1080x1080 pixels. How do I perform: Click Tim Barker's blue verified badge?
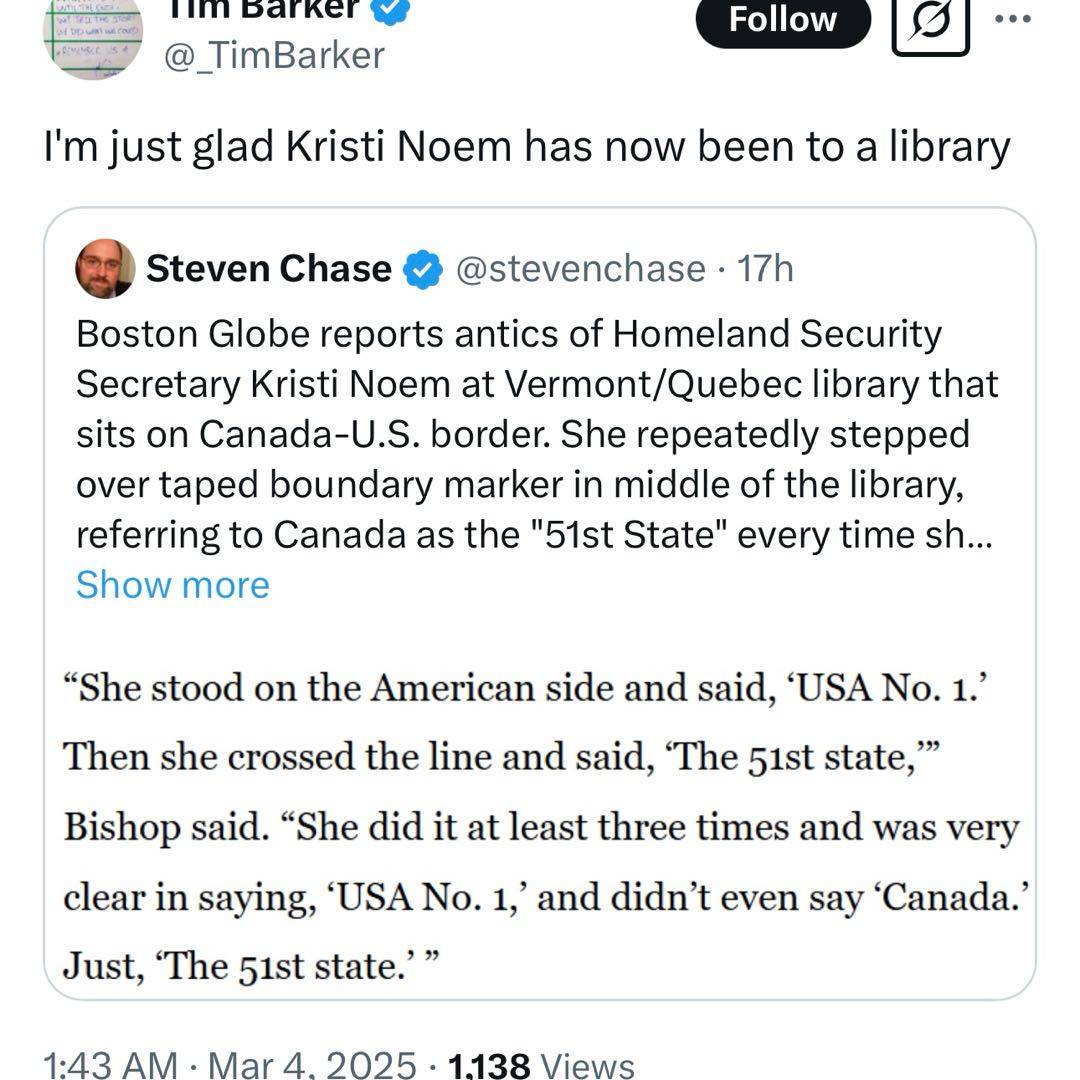[x=390, y=8]
